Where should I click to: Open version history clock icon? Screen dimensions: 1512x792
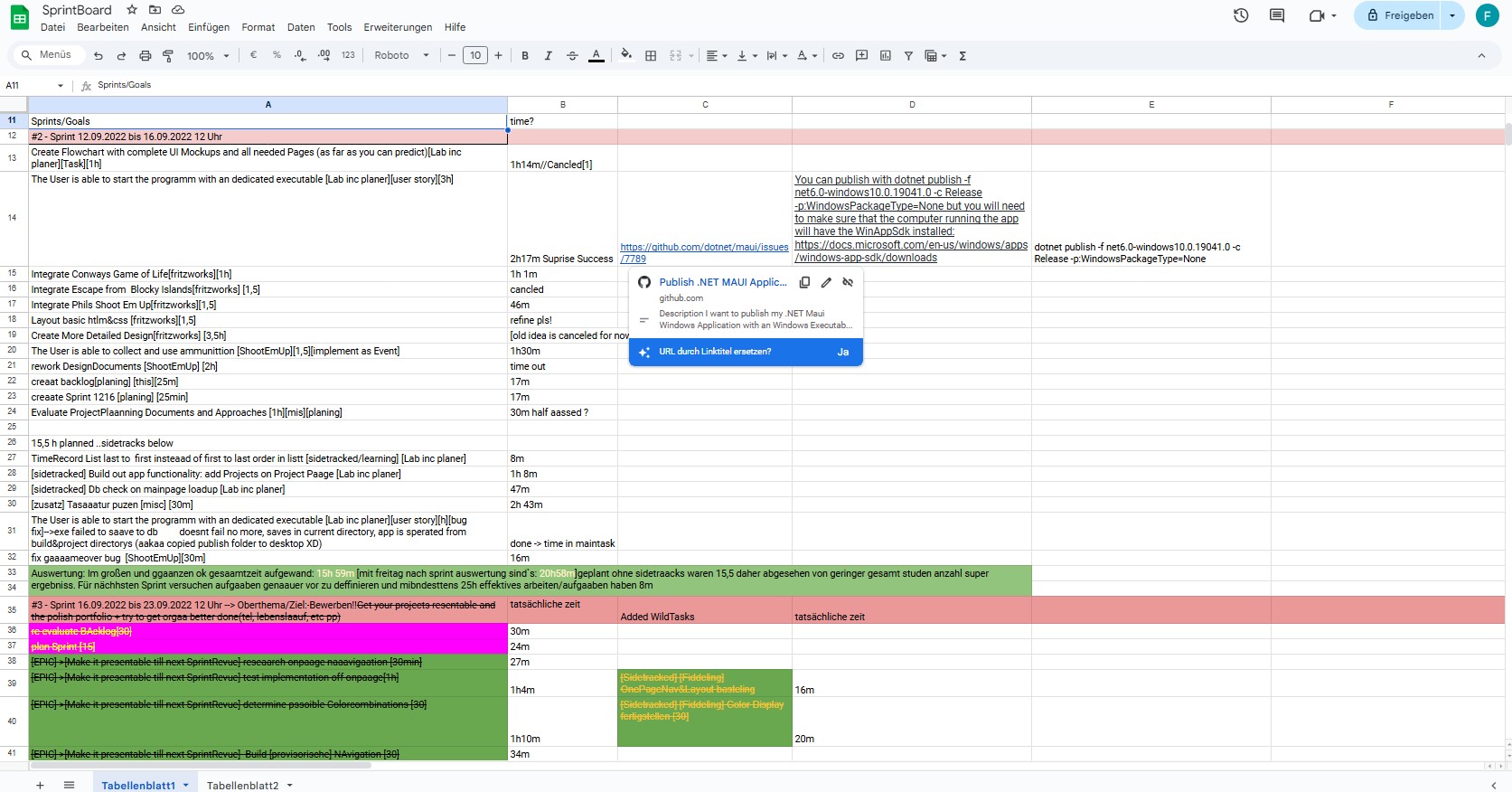point(1241,15)
